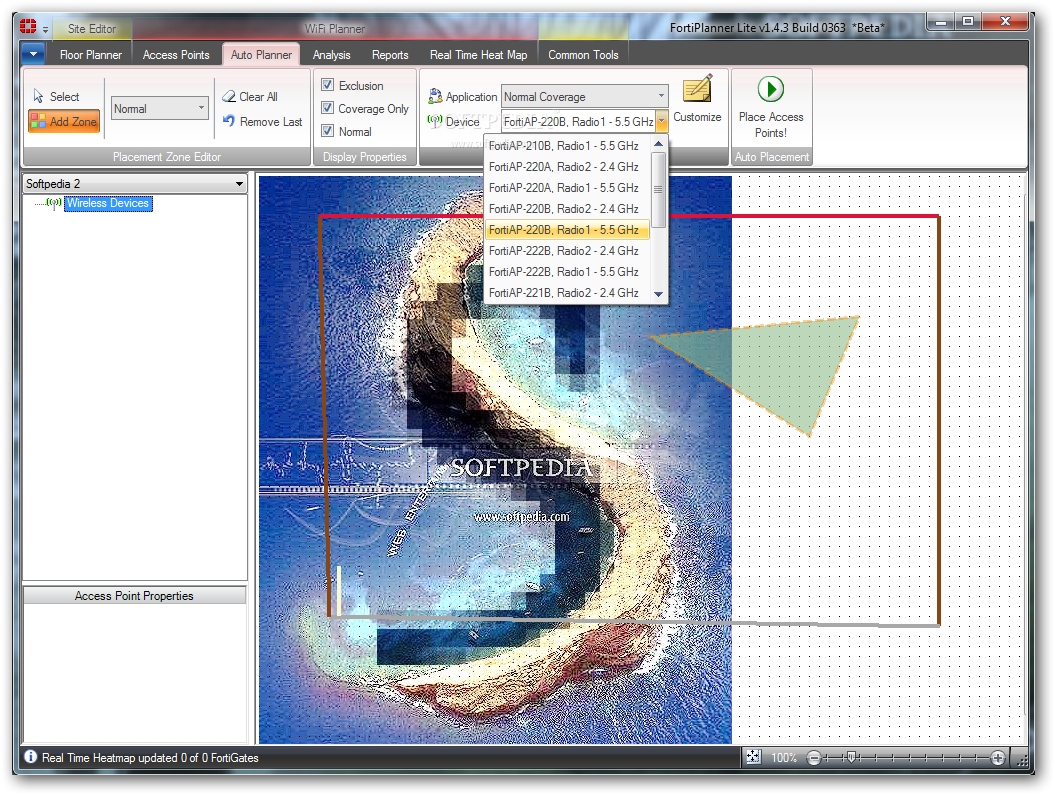1055x795 pixels.
Task: Select FortiAP-221B, Radio2 - 2.4 GHz
Action: [567, 293]
